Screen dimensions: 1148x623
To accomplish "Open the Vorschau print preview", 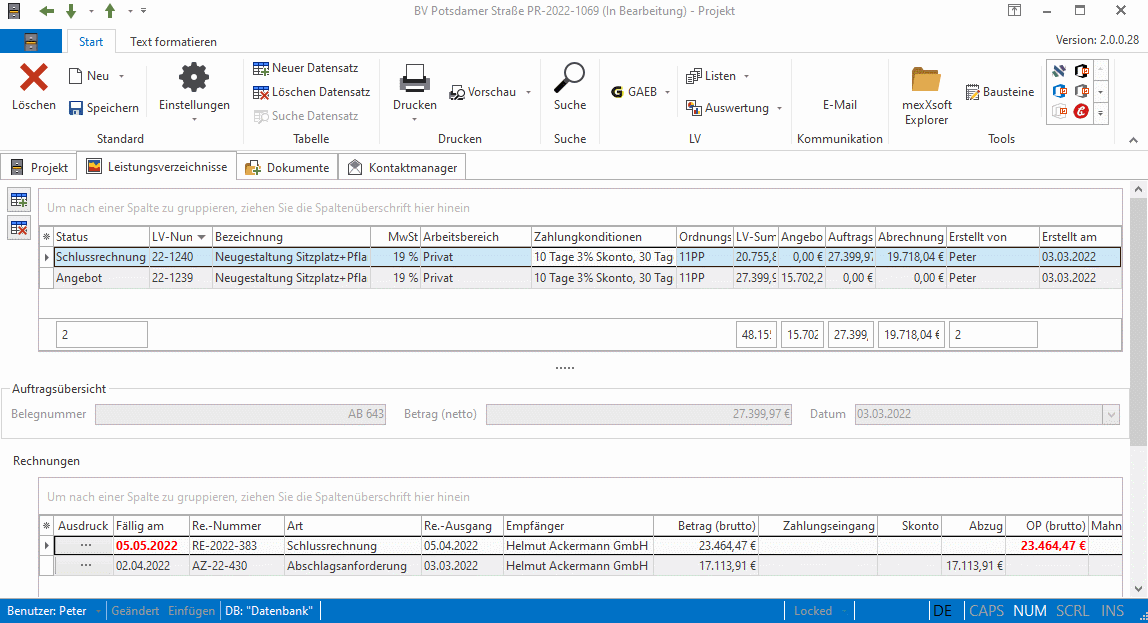I will (483, 92).
